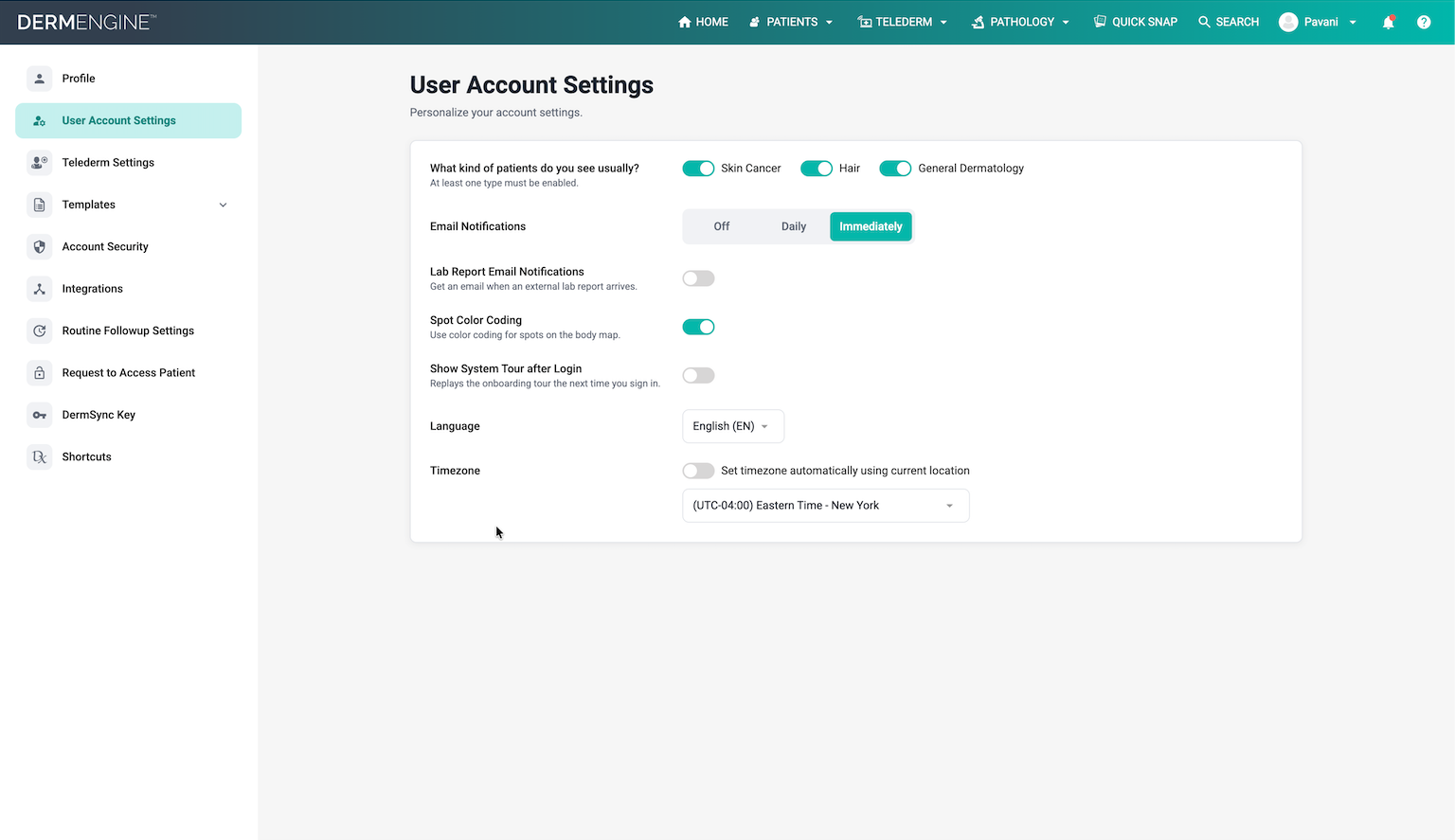Click the DermSync Key icon
Image resolution: width=1455 pixels, height=840 pixels.
click(x=40, y=415)
